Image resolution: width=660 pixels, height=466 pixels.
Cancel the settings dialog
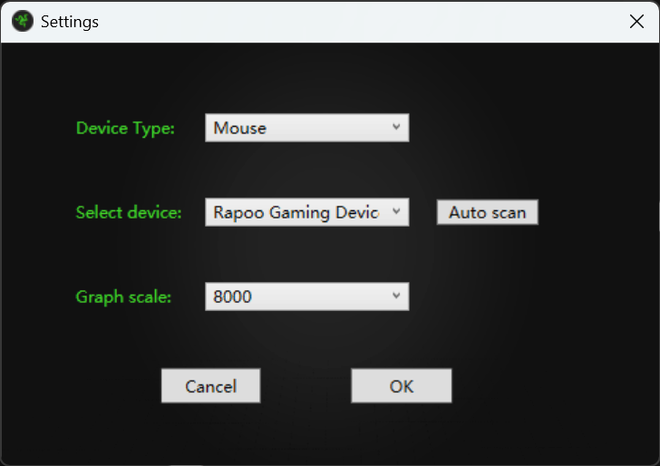(211, 386)
